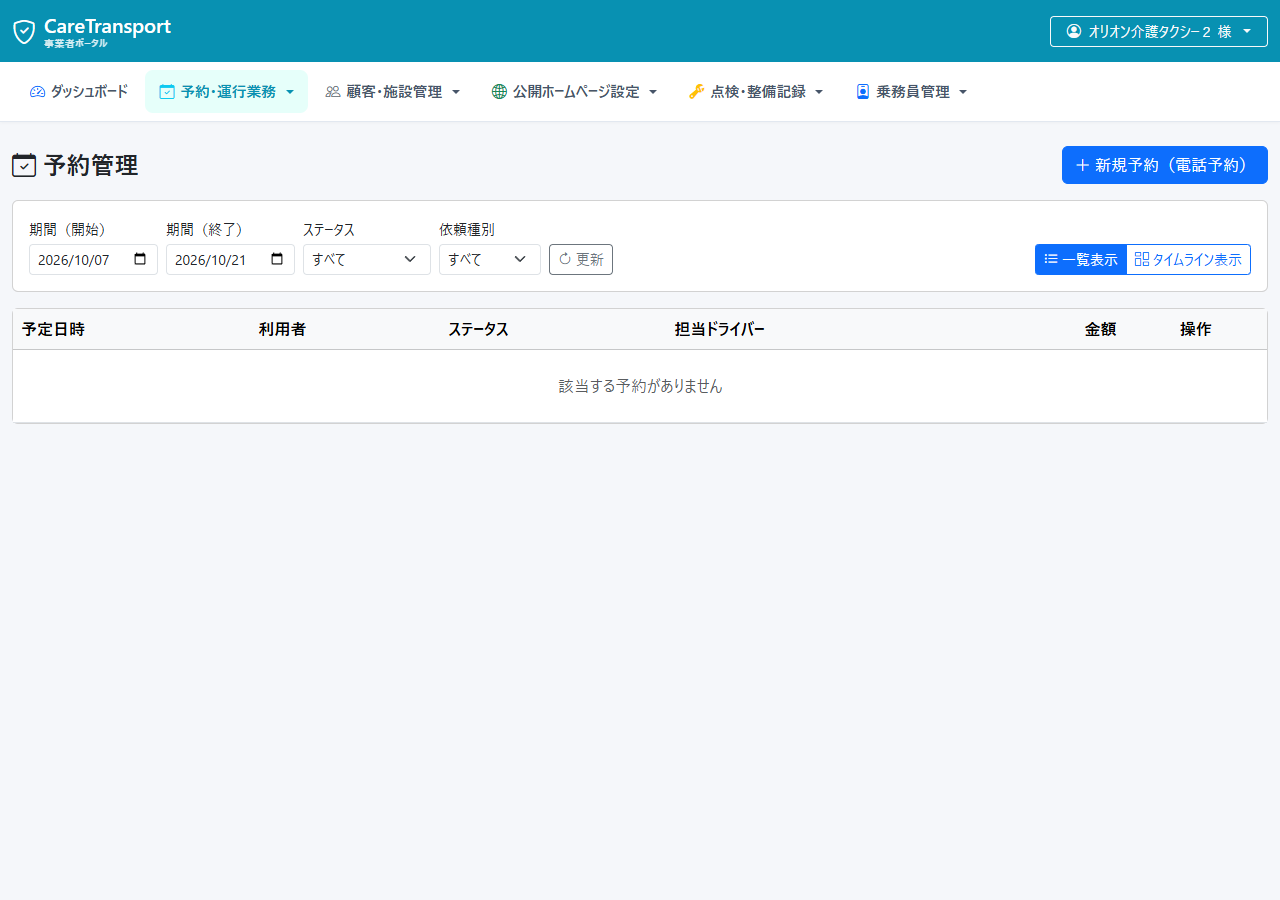Open the ステータス filter dropdown
1280x900 pixels.
tap(367, 259)
